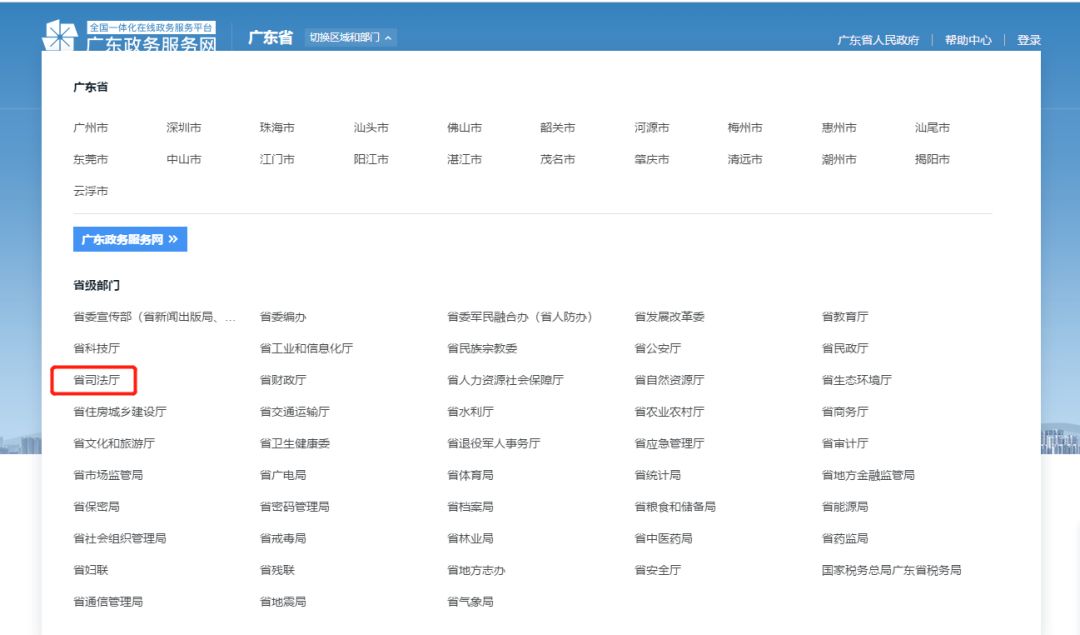Visit 省教育厅 department services
Viewport: 1080px width, 635px height.
pos(843,316)
